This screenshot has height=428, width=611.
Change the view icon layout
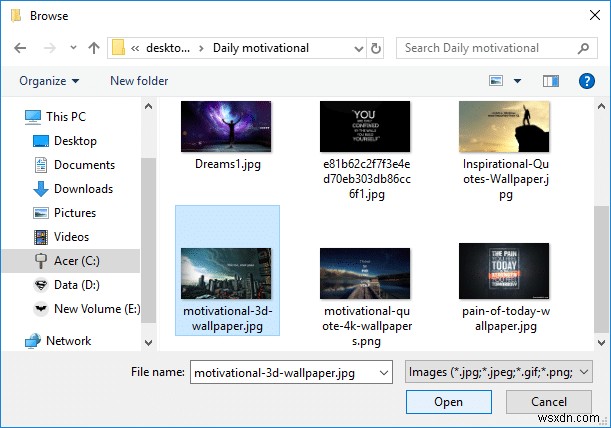pos(496,81)
